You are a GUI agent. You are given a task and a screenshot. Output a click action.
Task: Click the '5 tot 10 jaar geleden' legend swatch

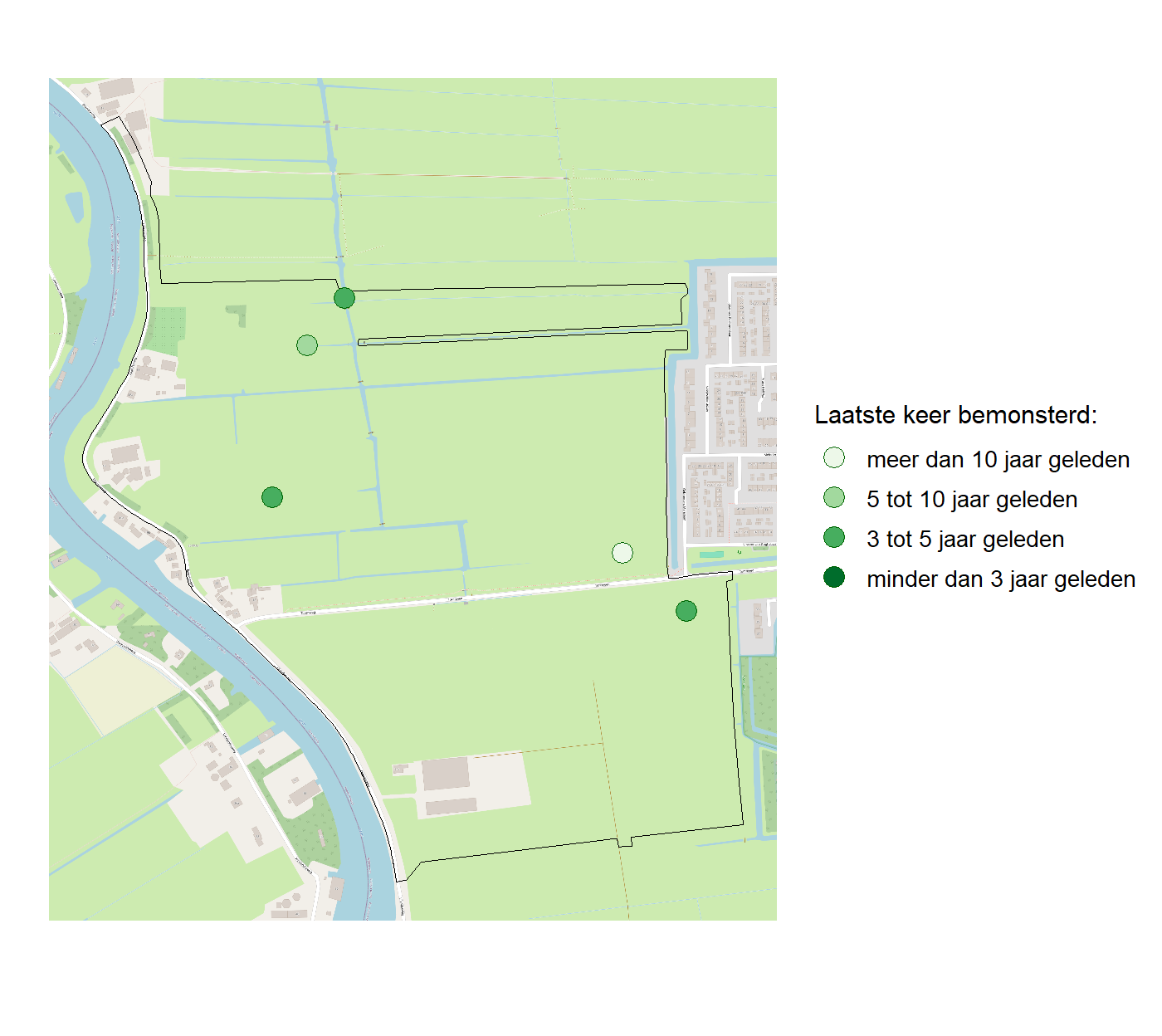point(834,497)
